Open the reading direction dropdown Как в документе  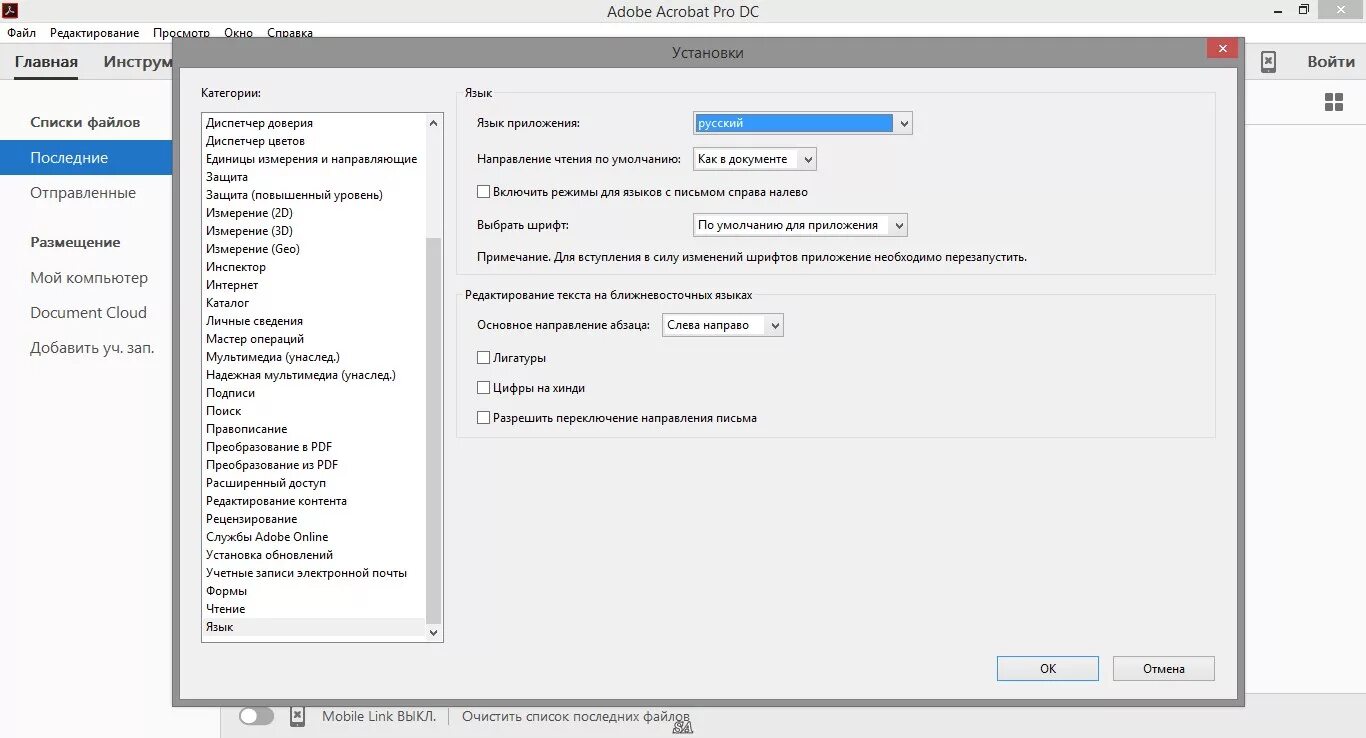(x=755, y=159)
